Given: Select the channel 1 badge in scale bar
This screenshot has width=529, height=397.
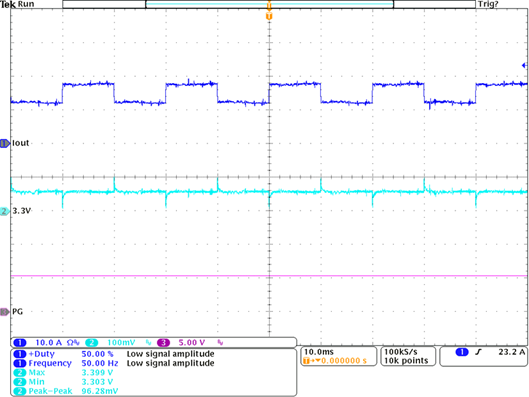Looking at the screenshot, I should pos(20,343).
